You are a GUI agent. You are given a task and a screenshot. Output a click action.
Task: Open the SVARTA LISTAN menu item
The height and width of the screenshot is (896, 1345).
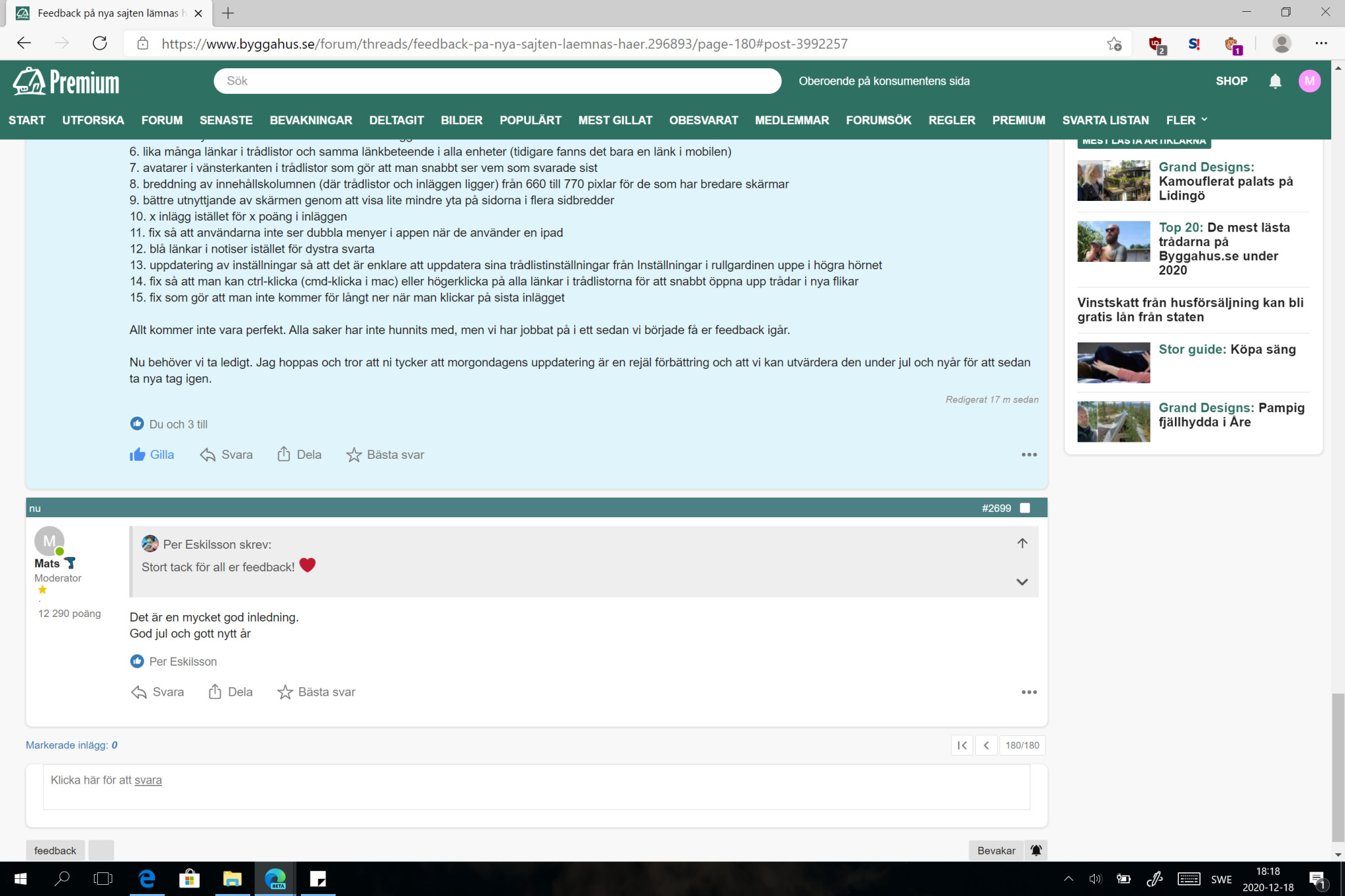pyautogui.click(x=1105, y=120)
